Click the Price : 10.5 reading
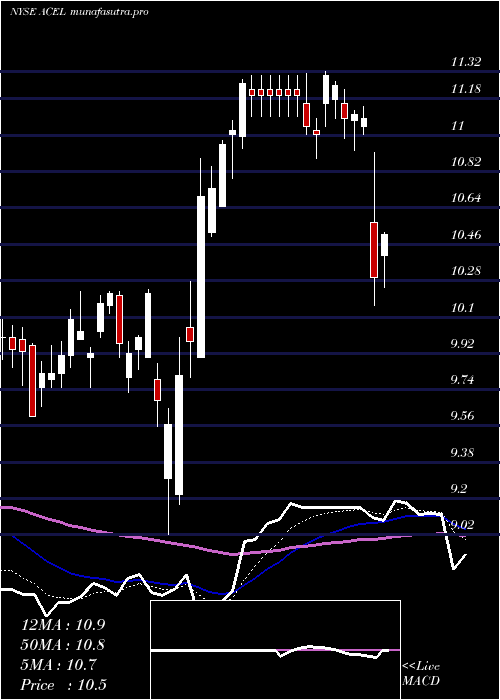 [64, 685]
